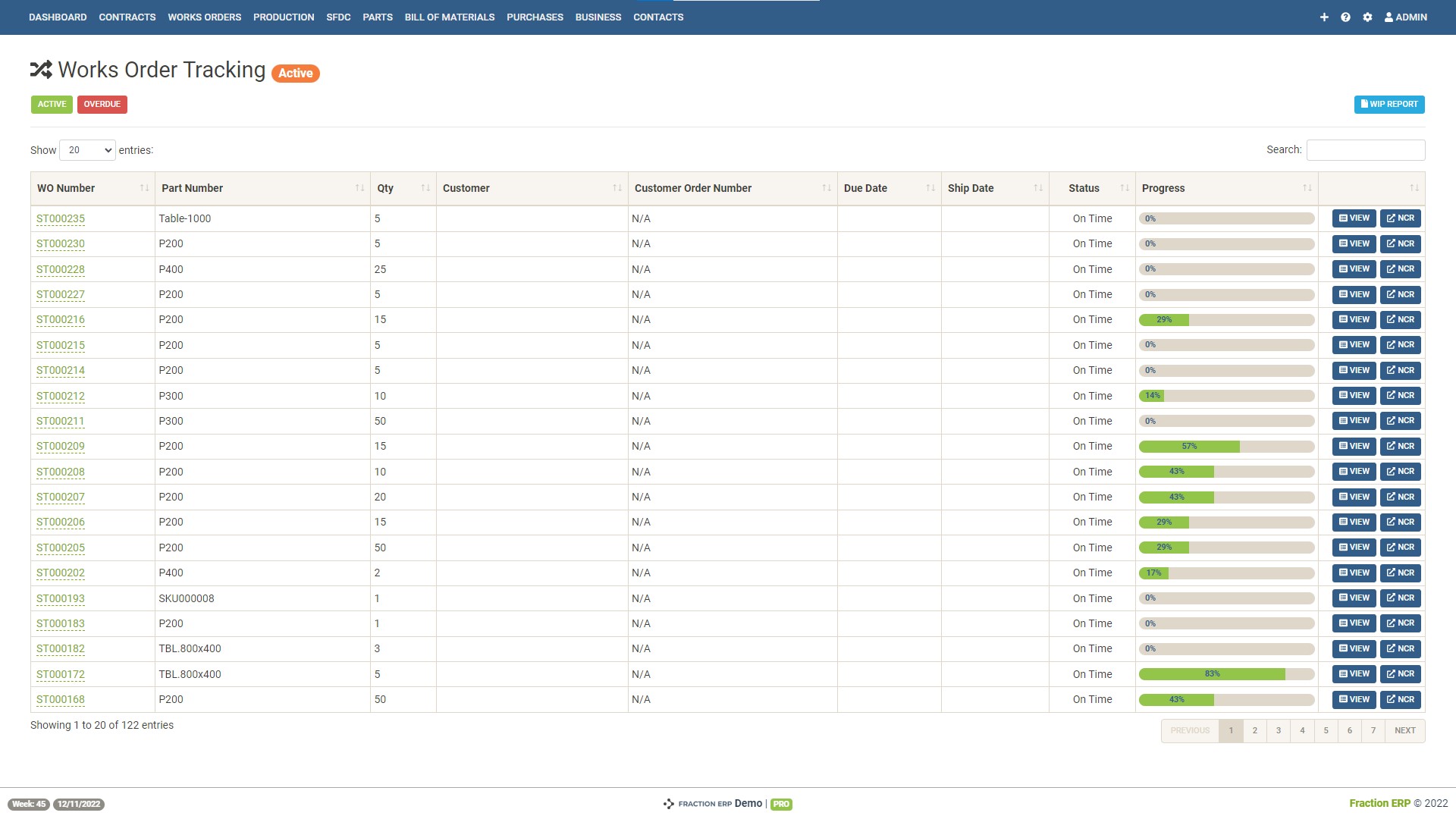1456x819 pixels.
Task: Click the ST000193 works order link
Action: (60, 598)
